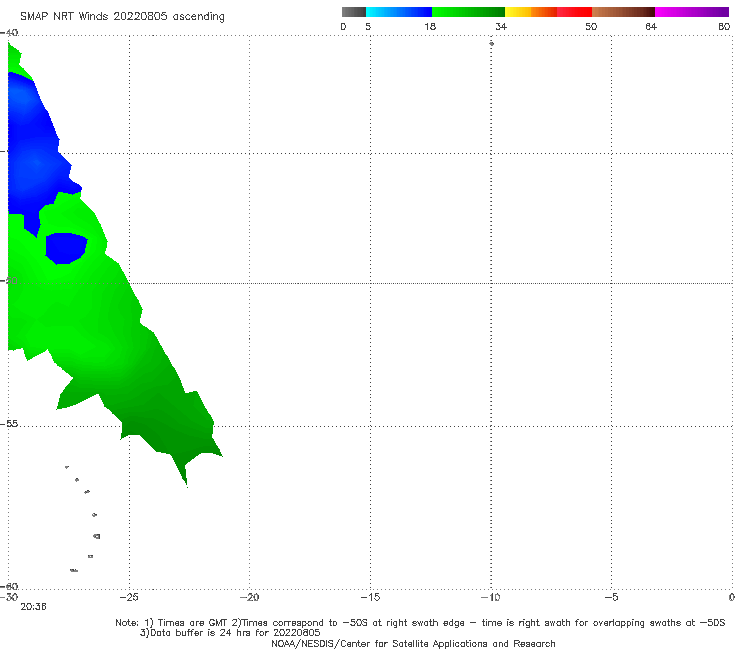
Task: Click the color bar label '18'
Action: tap(430, 26)
